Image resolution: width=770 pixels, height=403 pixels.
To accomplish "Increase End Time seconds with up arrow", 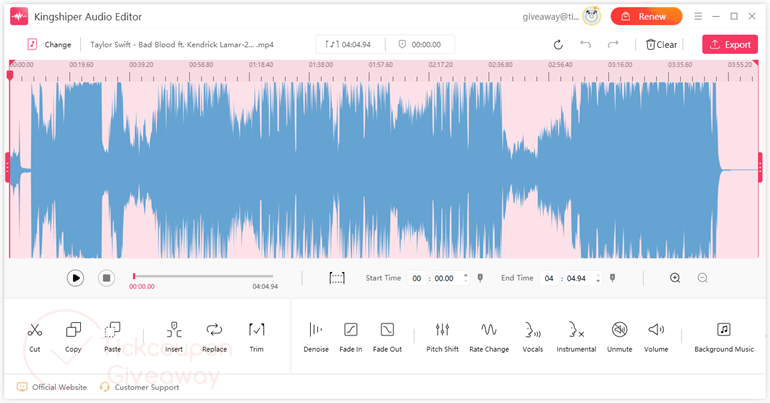I will [x=598, y=275].
